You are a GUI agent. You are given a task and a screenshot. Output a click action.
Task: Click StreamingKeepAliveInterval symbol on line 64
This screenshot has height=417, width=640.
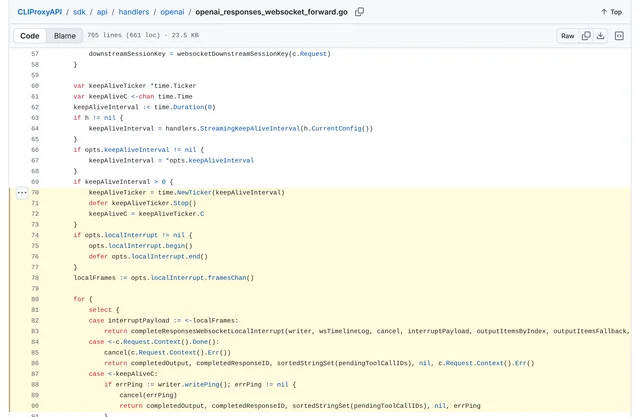250,129
